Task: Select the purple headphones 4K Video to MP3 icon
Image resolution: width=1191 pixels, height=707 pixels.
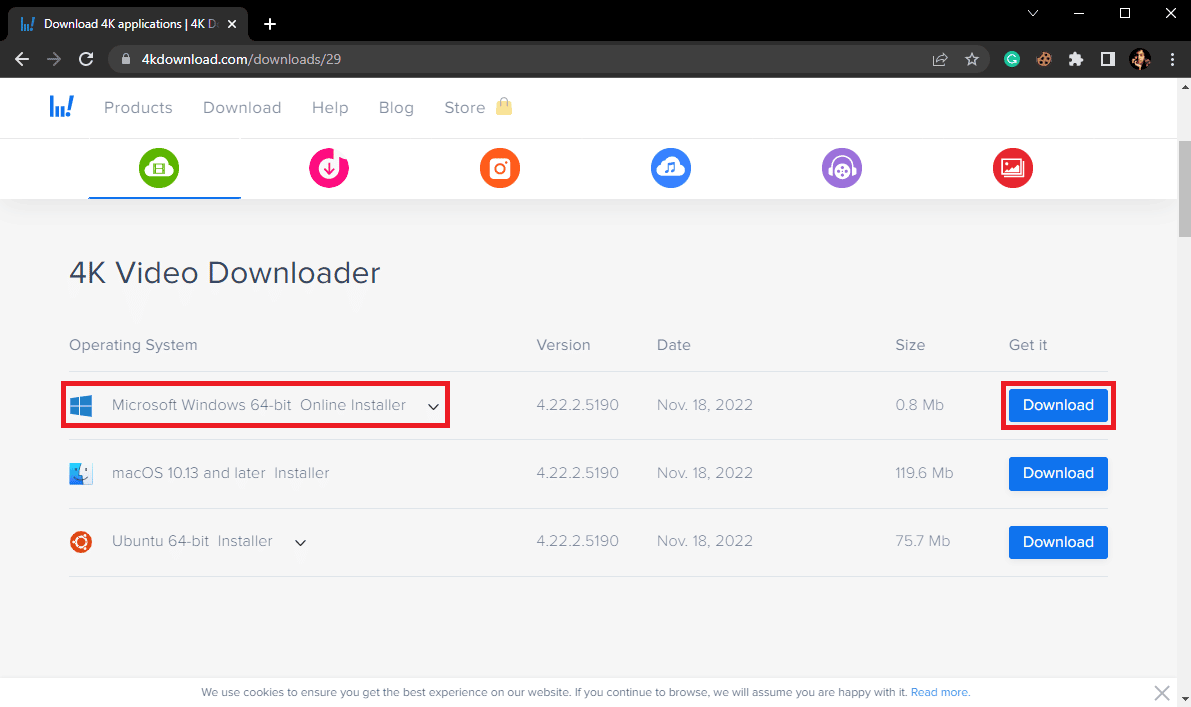Action: (842, 168)
